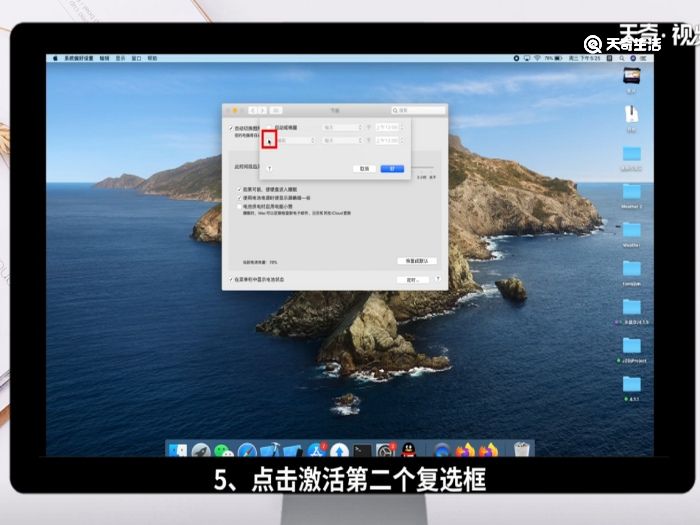Open the blue up-arrow app in Dock

coord(339,450)
